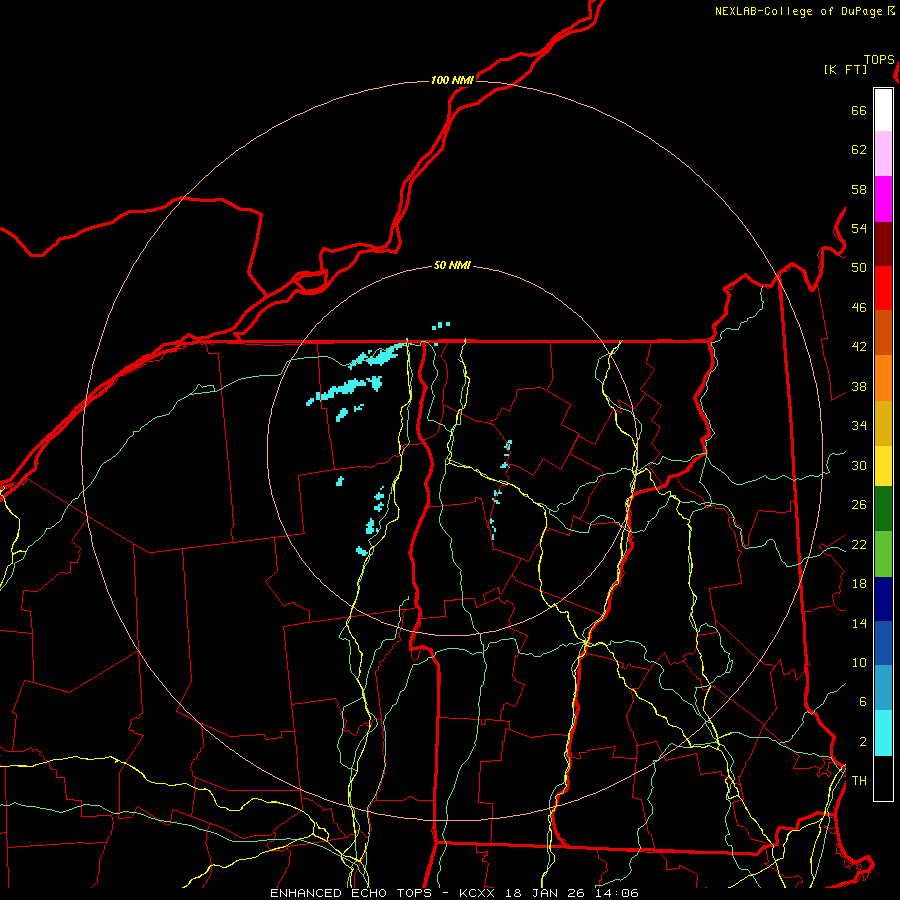Click the 18 value on the legend scale
The image size is (900, 900).
[859, 584]
